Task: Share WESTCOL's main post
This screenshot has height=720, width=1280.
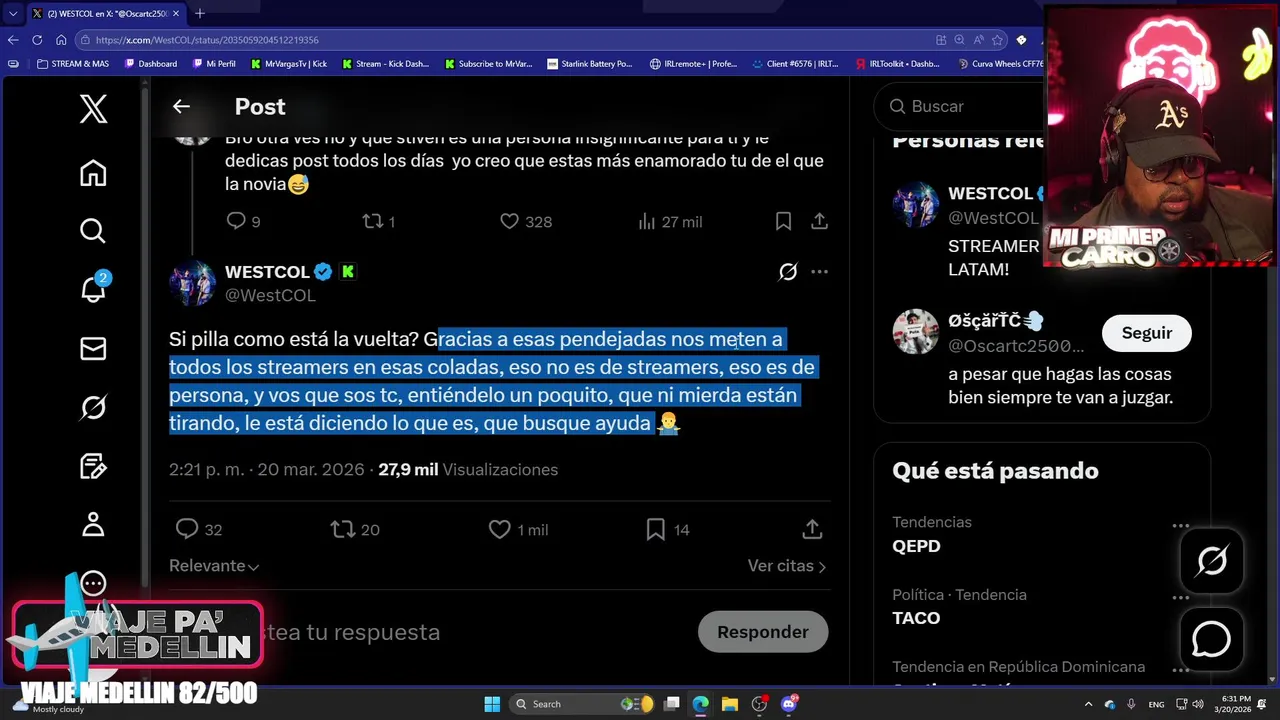Action: click(x=812, y=529)
